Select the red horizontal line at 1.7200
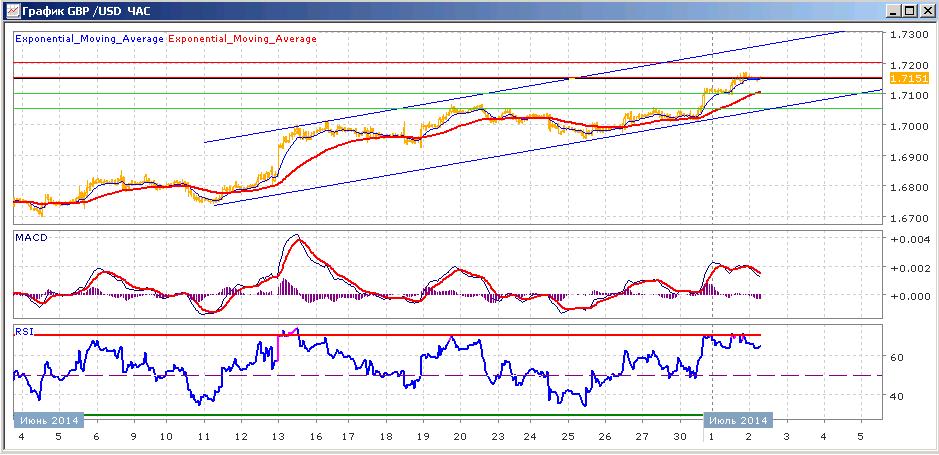Viewport: 939px width, 455px height. 447,62
